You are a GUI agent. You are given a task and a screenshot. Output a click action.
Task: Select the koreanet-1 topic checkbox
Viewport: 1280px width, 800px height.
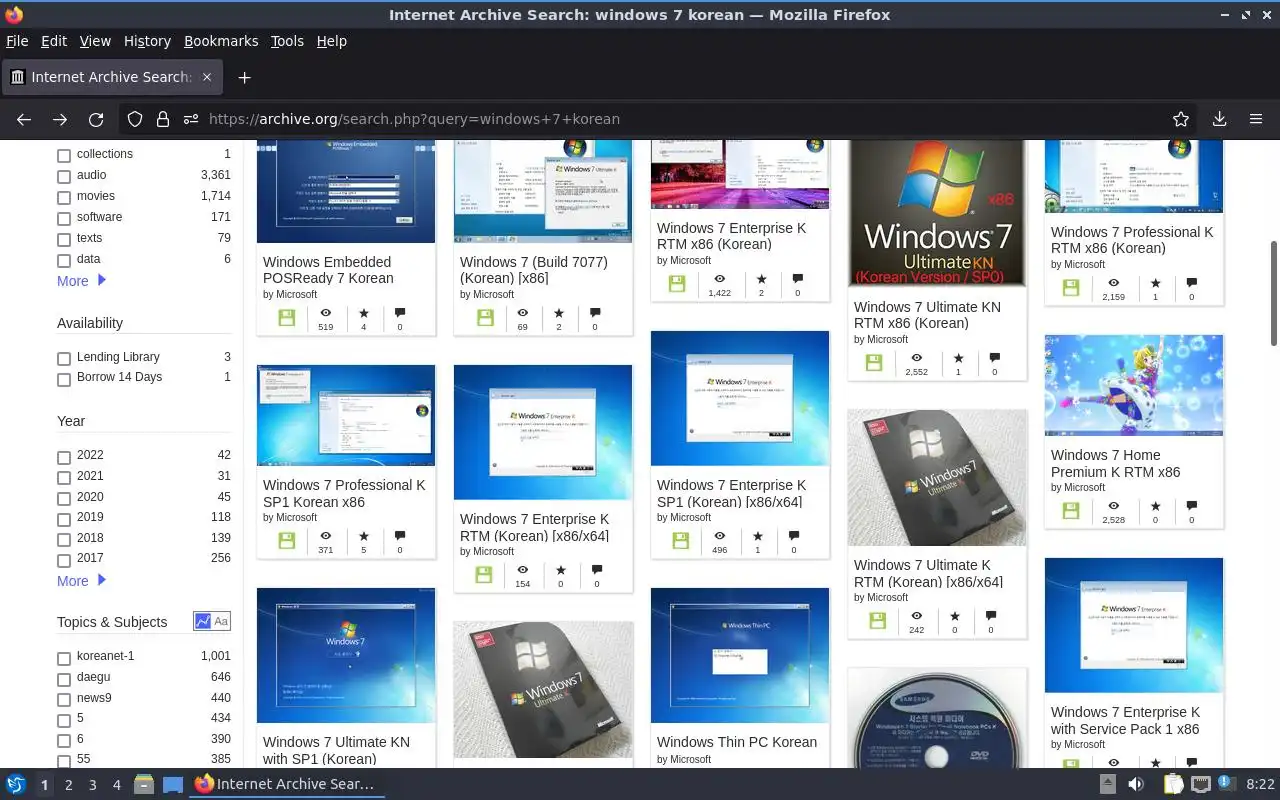pyautogui.click(x=64, y=658)
